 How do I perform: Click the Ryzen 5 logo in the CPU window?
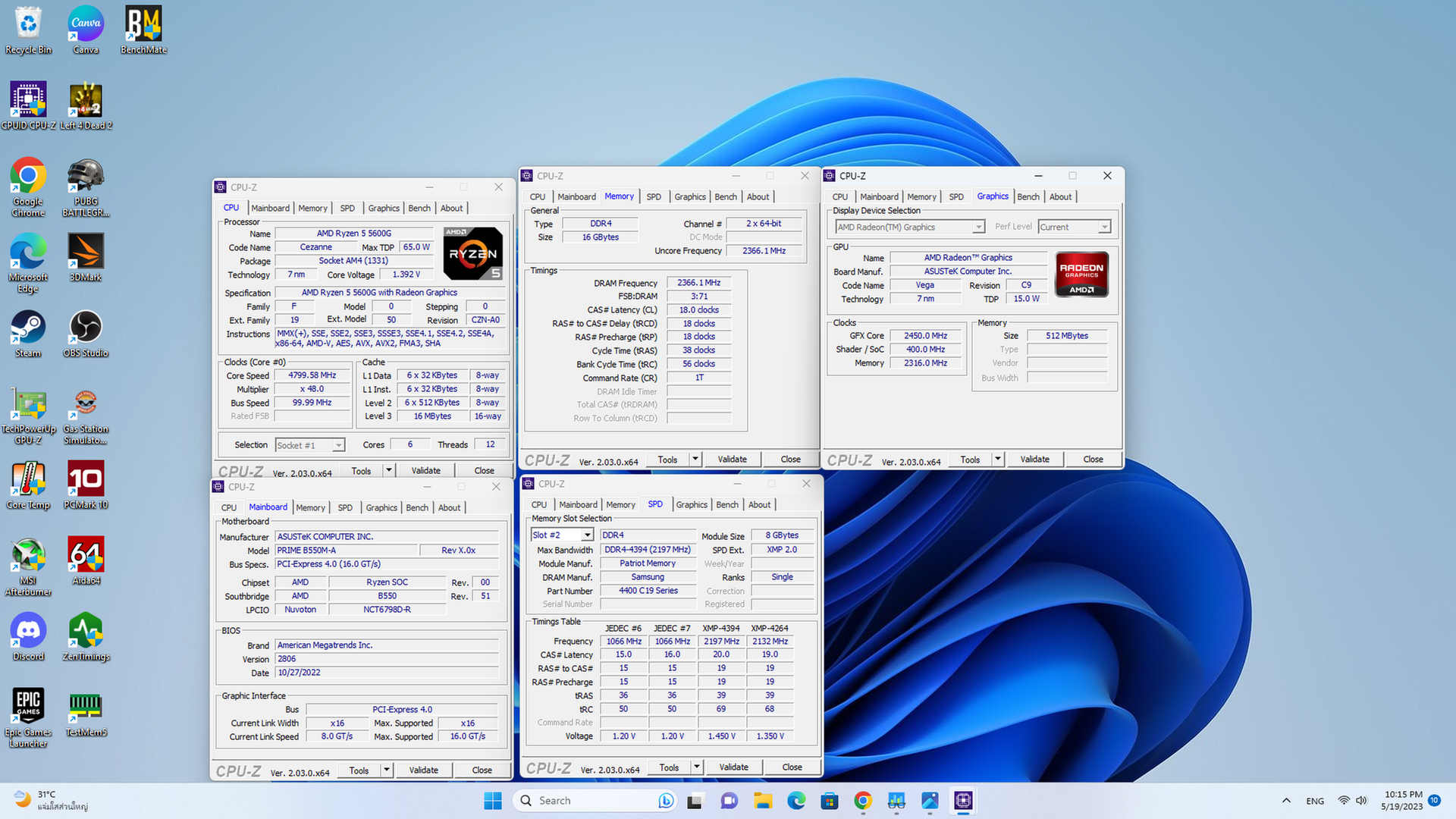[x=472, y=253]
